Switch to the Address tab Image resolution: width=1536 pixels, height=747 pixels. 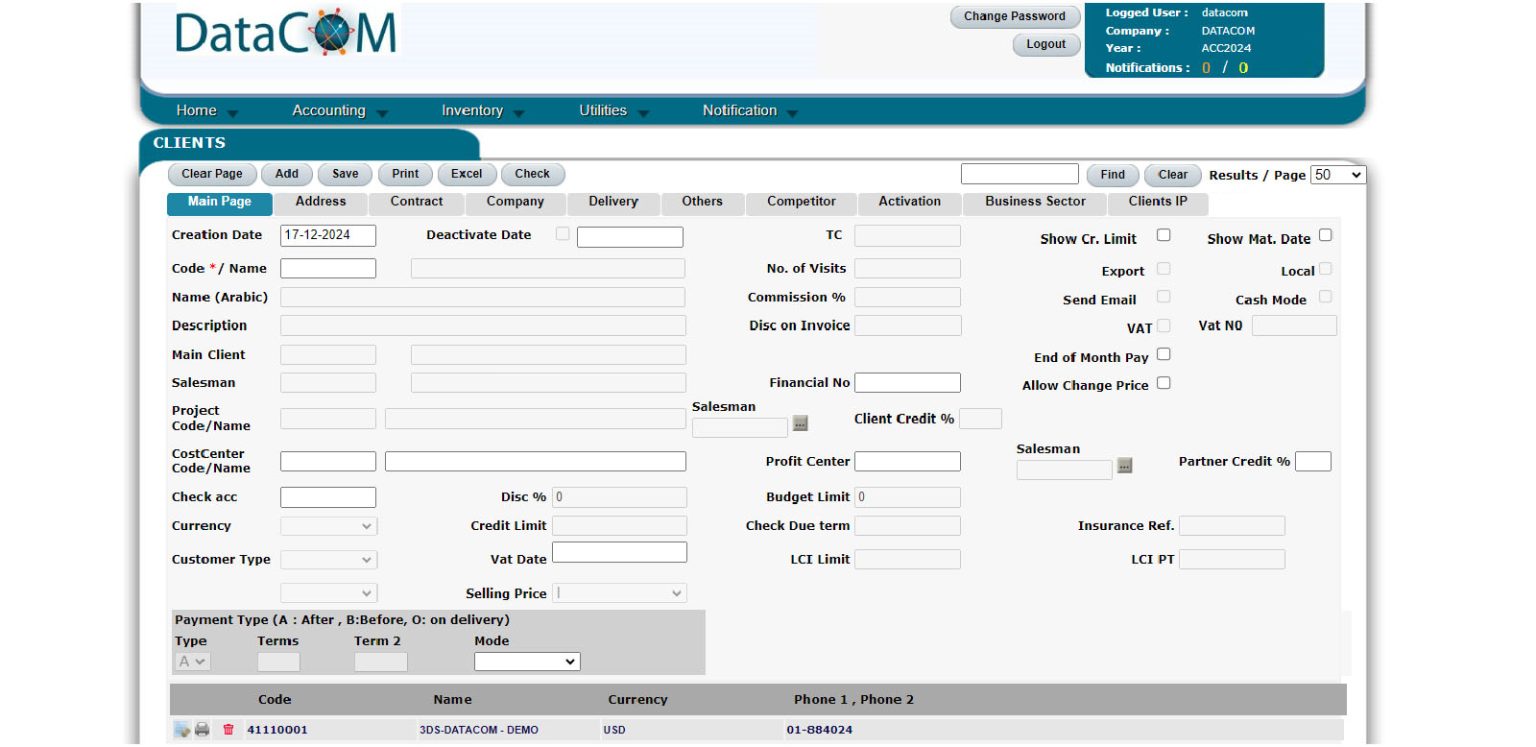point(321,202)
